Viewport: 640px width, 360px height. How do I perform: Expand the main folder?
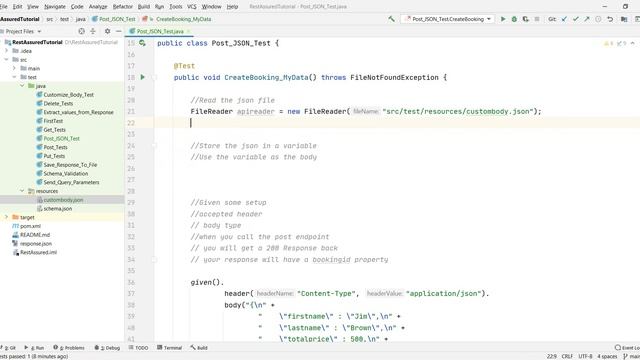click(14, 68)
